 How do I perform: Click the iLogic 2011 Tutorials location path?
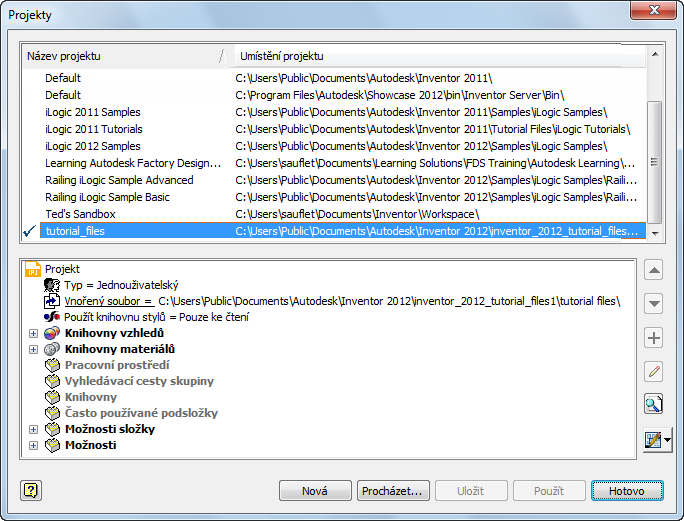[433, 129]
